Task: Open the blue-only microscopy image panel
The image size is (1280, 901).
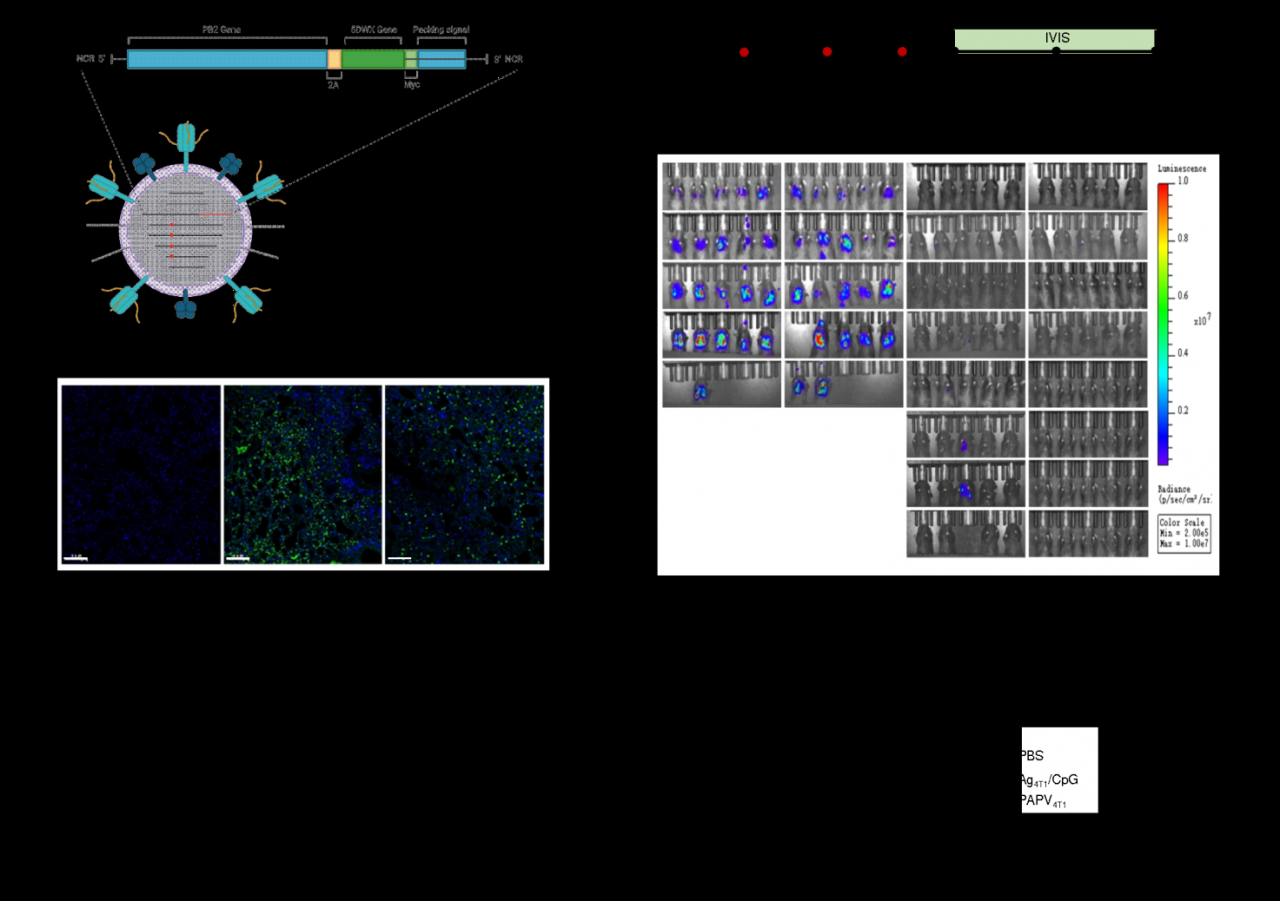Action: tap(141, 475)
